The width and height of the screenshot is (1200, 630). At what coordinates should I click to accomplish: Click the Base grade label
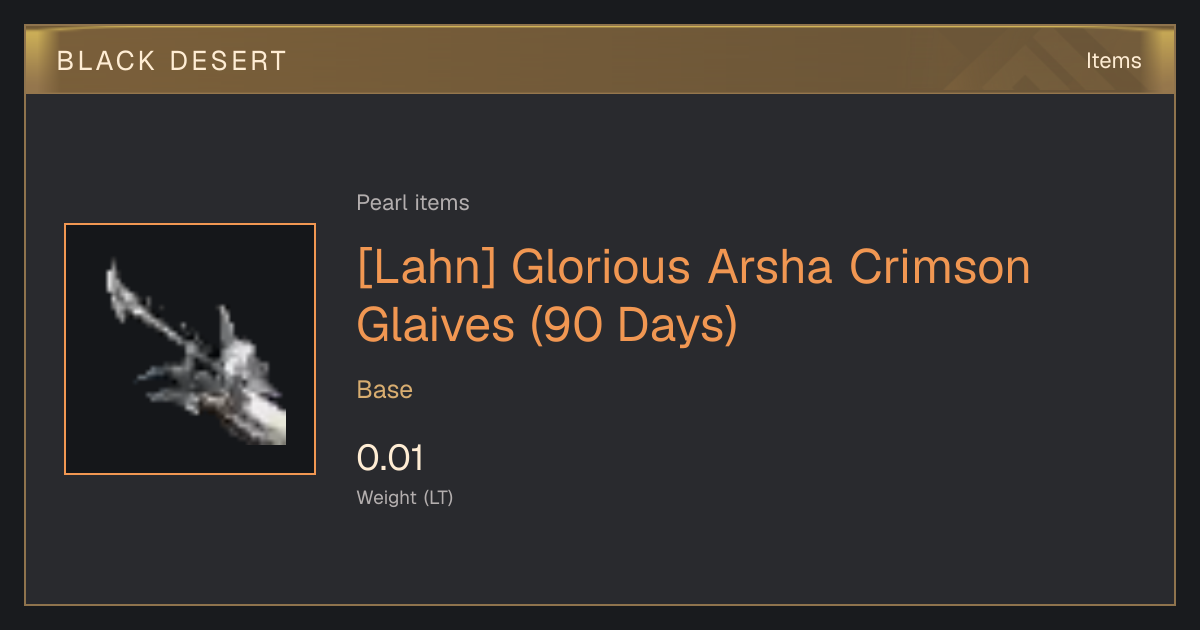pyautogui.click(x=385, y=390)
